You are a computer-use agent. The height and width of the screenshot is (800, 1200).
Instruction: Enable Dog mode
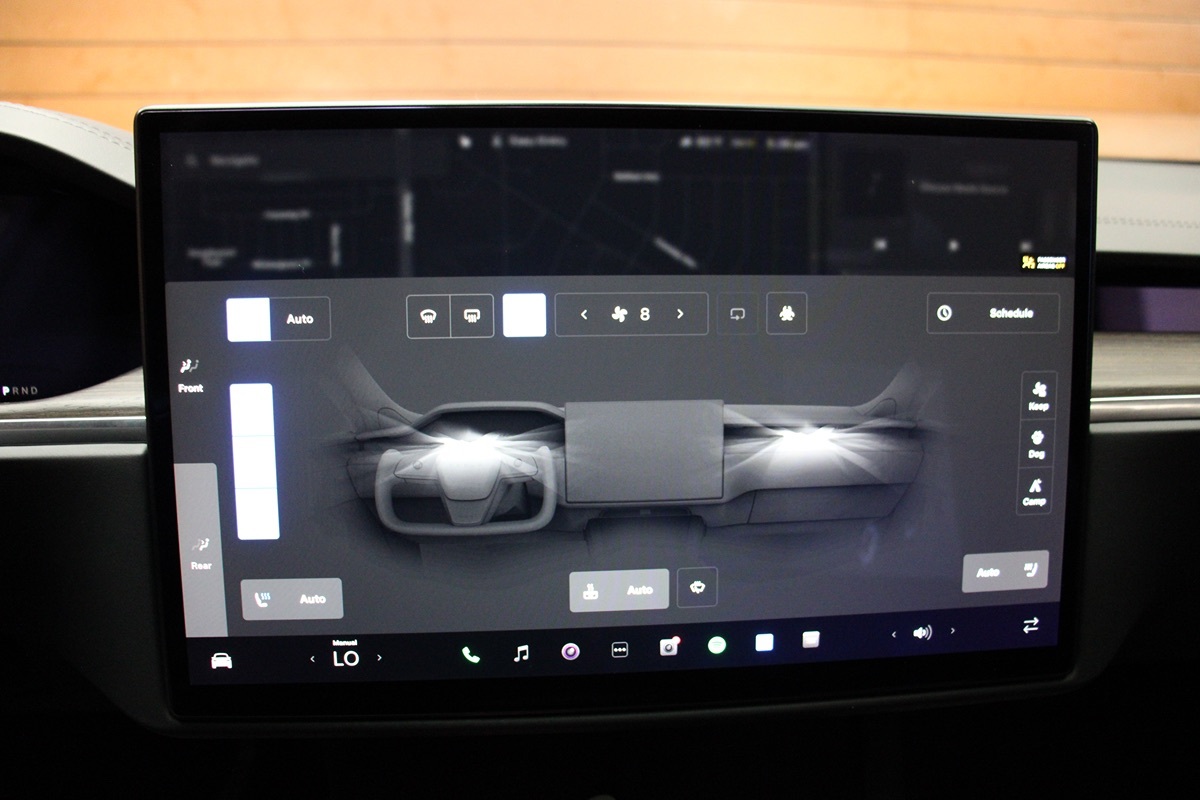[1036, 443]
